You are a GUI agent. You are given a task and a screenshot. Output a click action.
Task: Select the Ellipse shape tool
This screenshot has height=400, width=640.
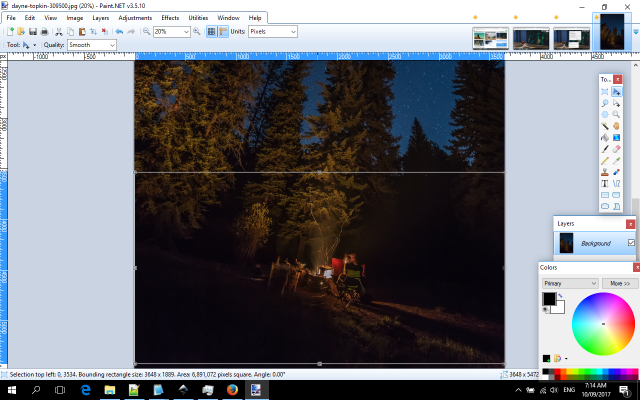605,206
